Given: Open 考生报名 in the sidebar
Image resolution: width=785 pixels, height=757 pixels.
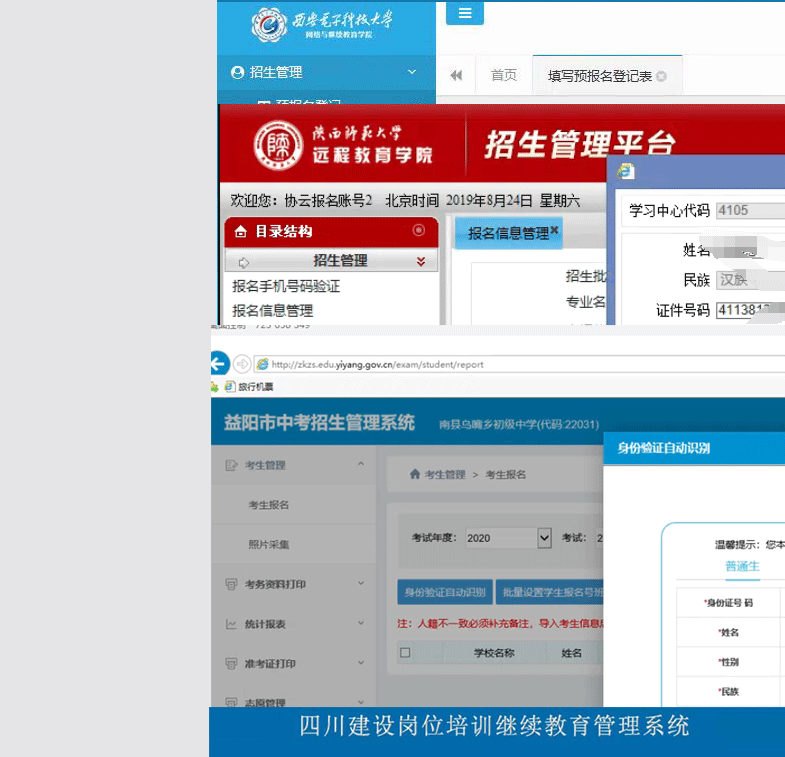Looking at the screenshot, I should pos(268,505).
